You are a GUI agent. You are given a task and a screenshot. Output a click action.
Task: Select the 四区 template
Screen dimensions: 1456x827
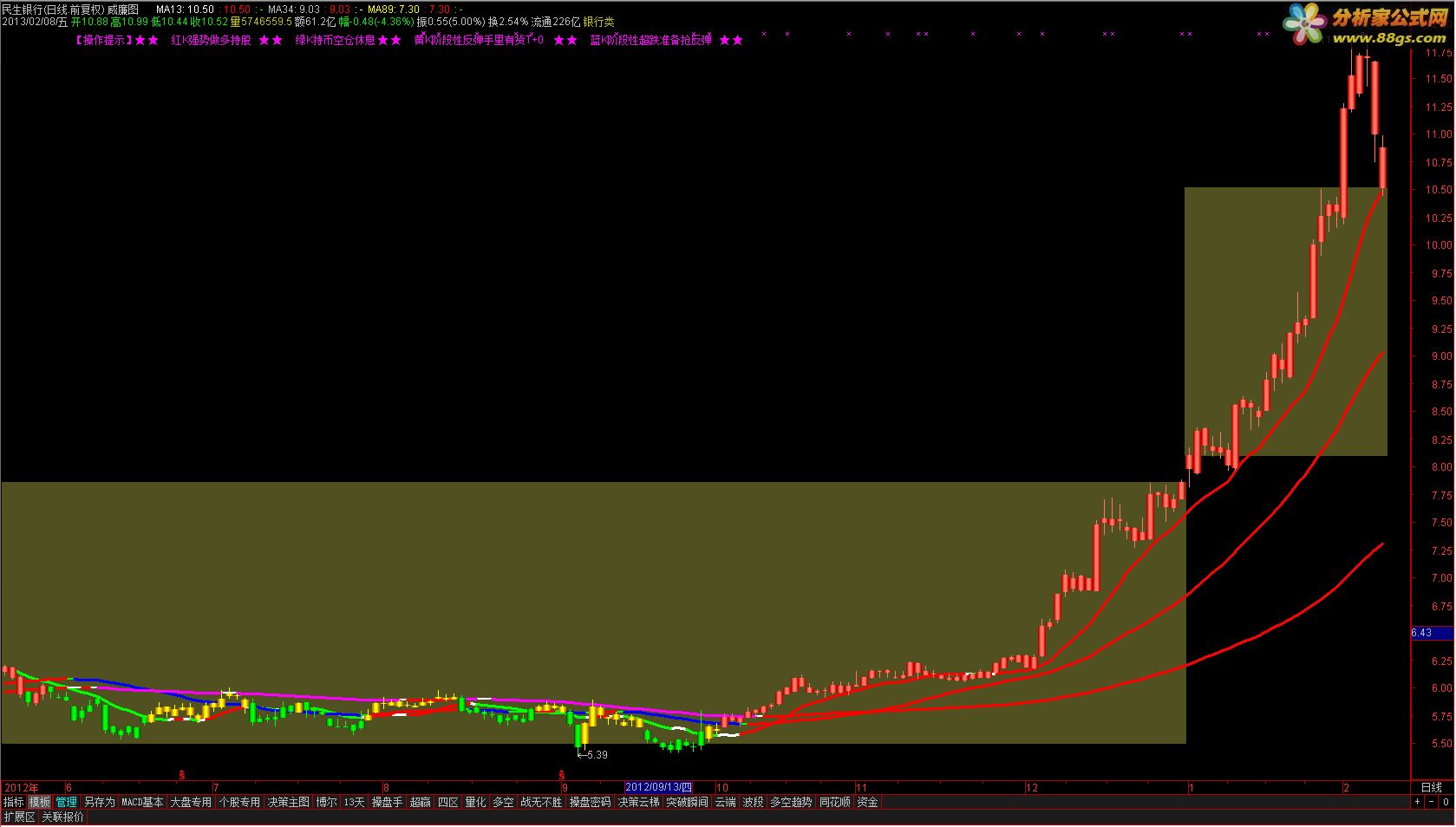point(447,802)
